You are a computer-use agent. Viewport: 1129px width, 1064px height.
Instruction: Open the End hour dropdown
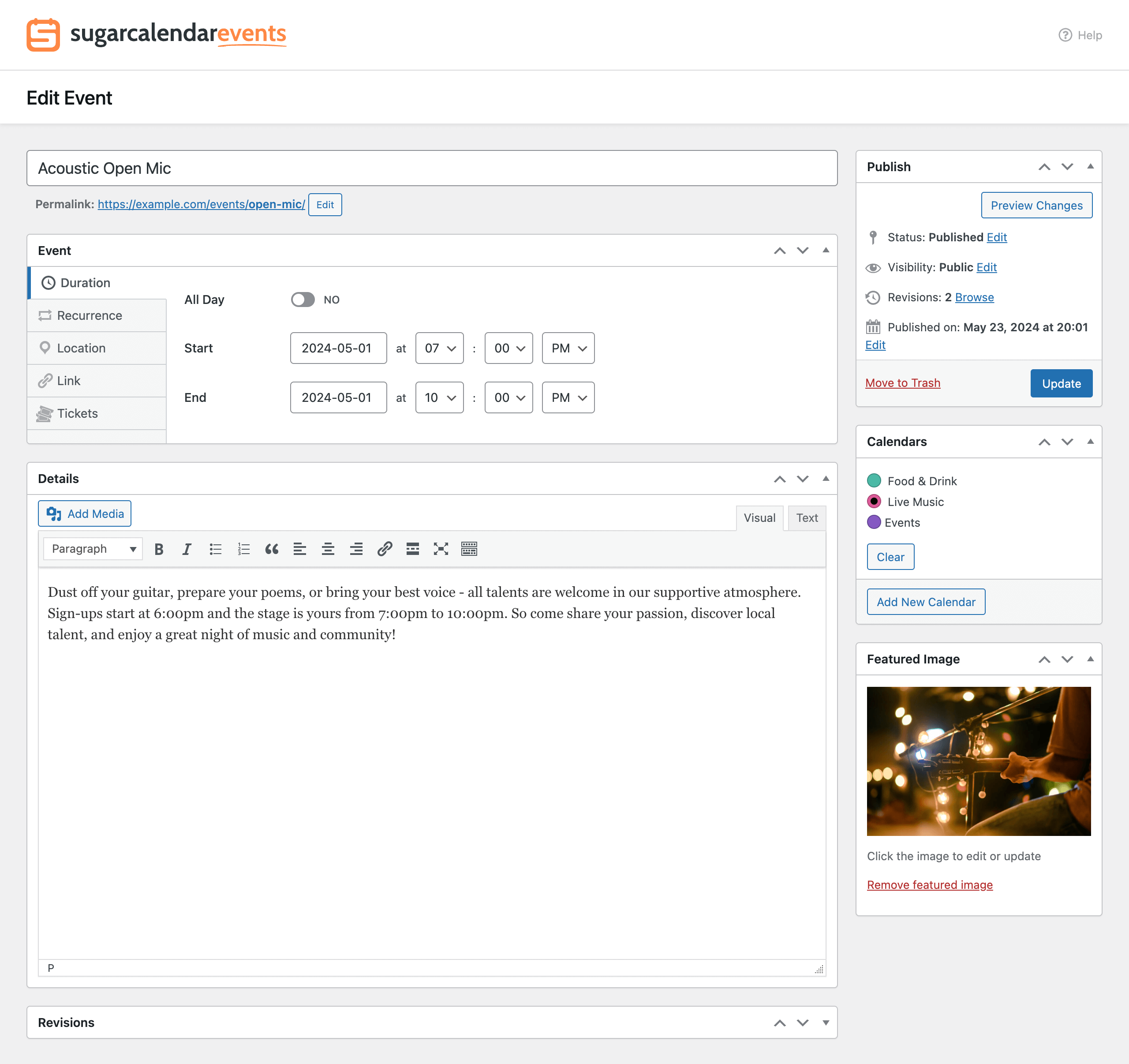[x=440, y=397]
